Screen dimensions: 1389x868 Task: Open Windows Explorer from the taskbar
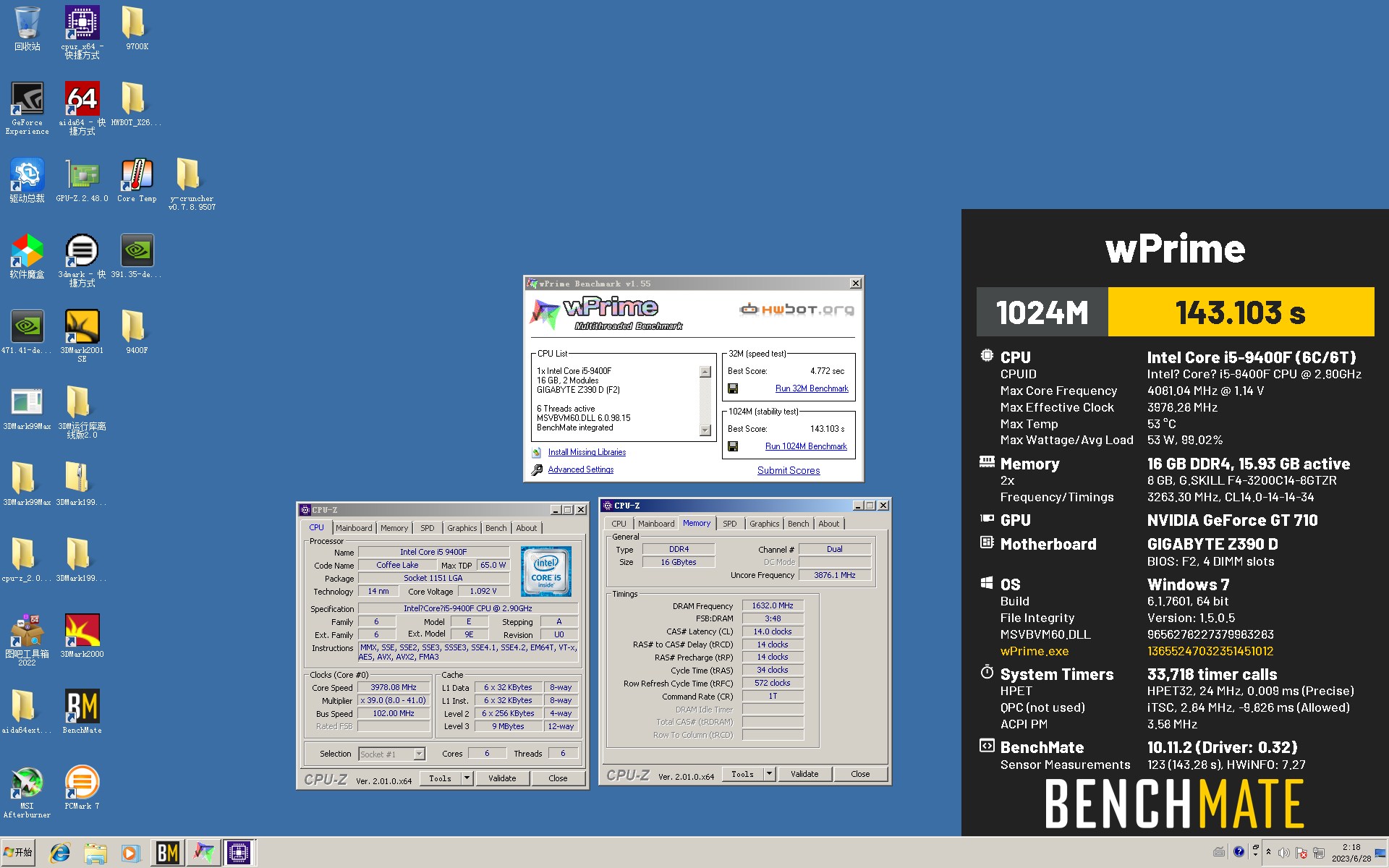tap(95, 854)
